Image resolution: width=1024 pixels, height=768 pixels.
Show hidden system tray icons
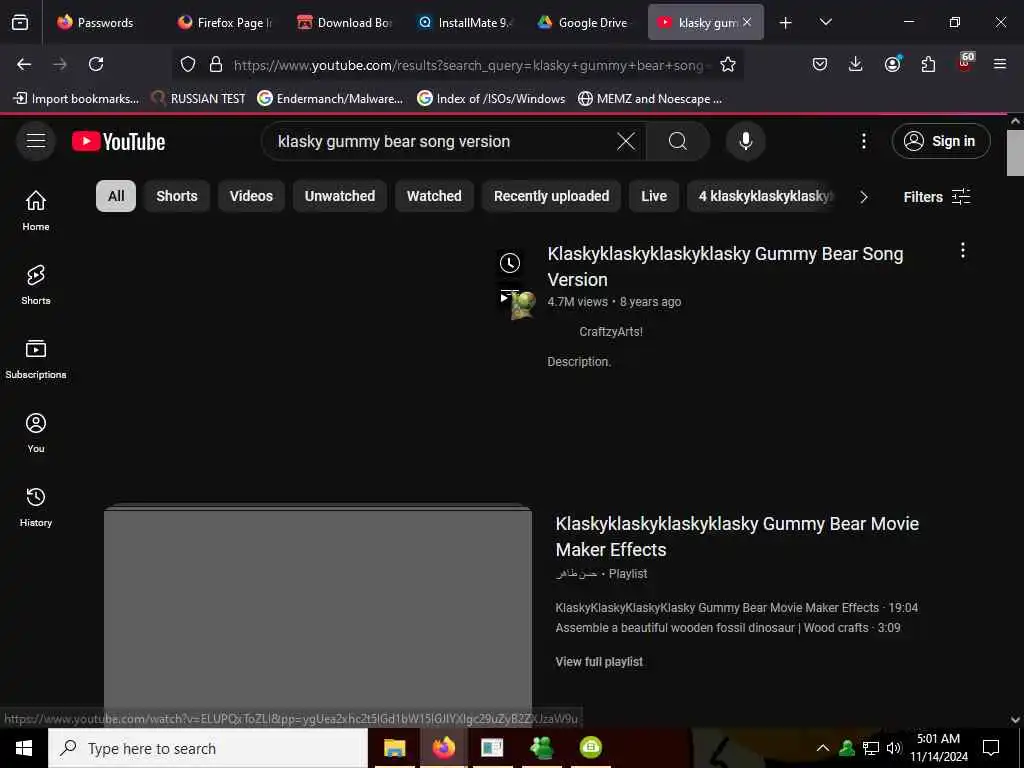[x=822, y=748]
